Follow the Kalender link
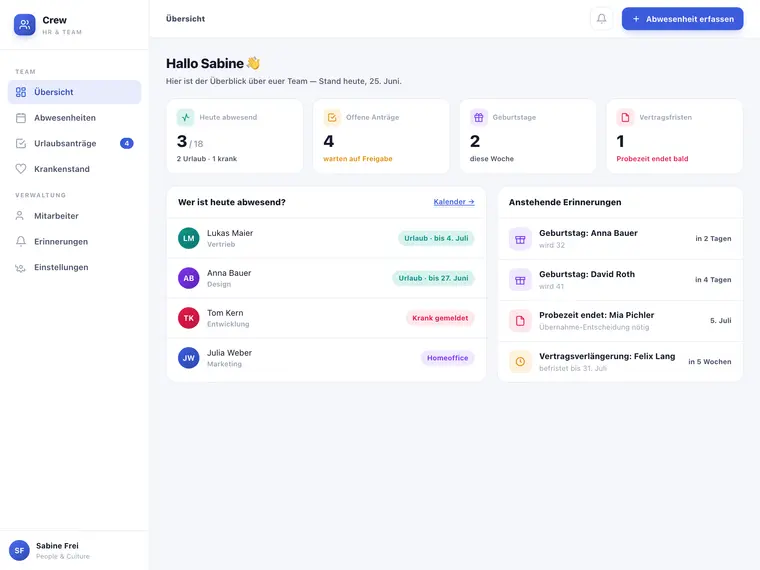 coord(454,202)
